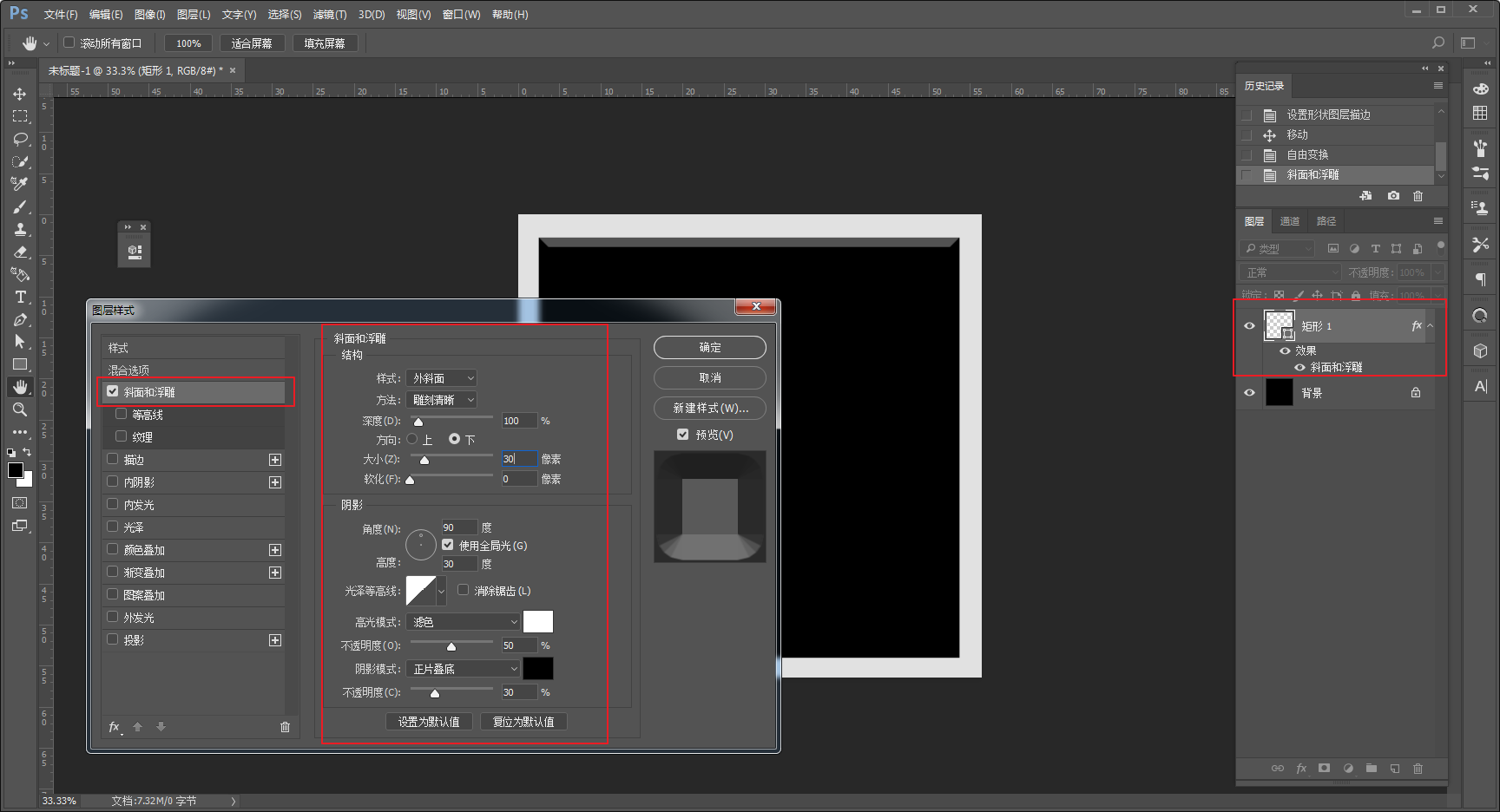Open the highlight color swatch (white)
The image size is (1500, 812).
[x=538, y=622]
